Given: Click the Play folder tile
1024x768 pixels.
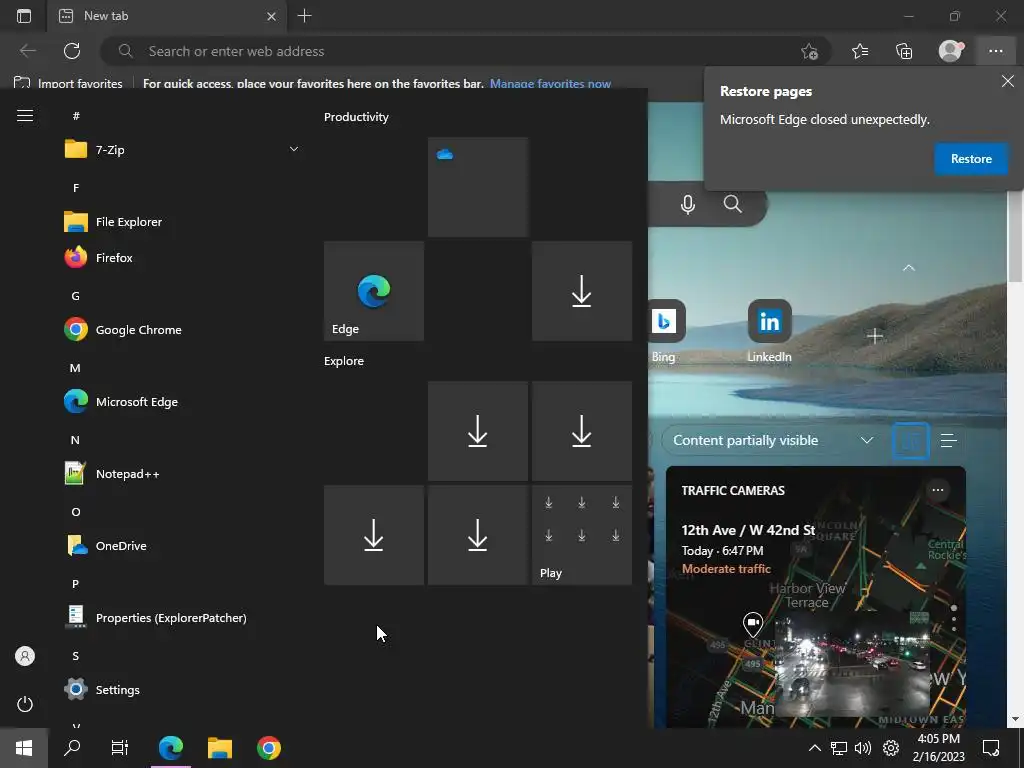Looking at the screenshot, I should tap(582, 535).
